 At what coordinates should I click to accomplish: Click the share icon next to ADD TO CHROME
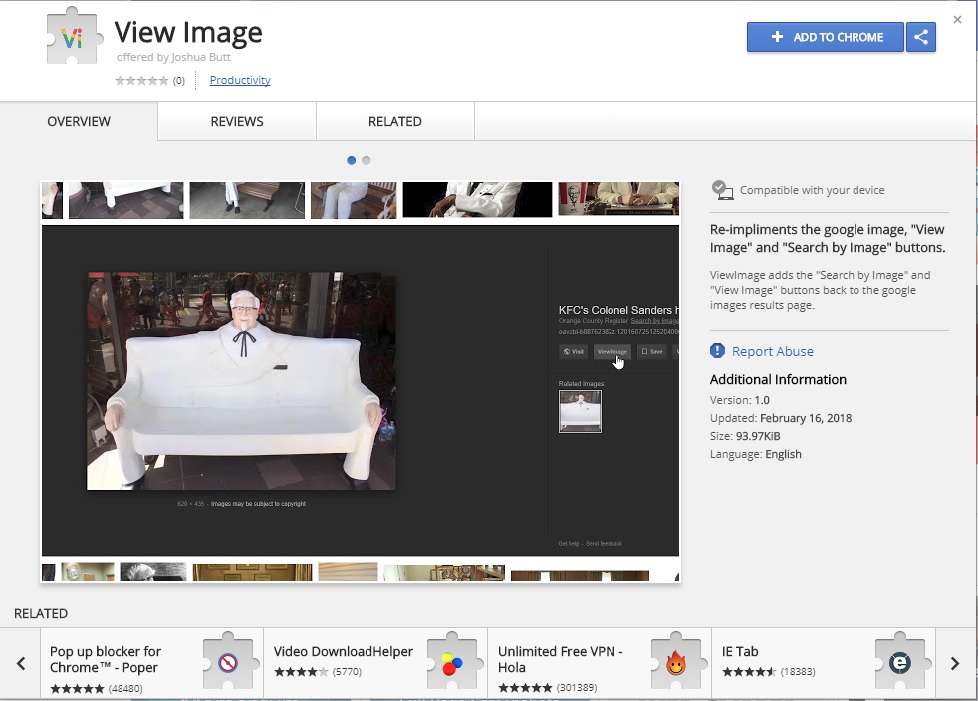[x=918, y=37]
